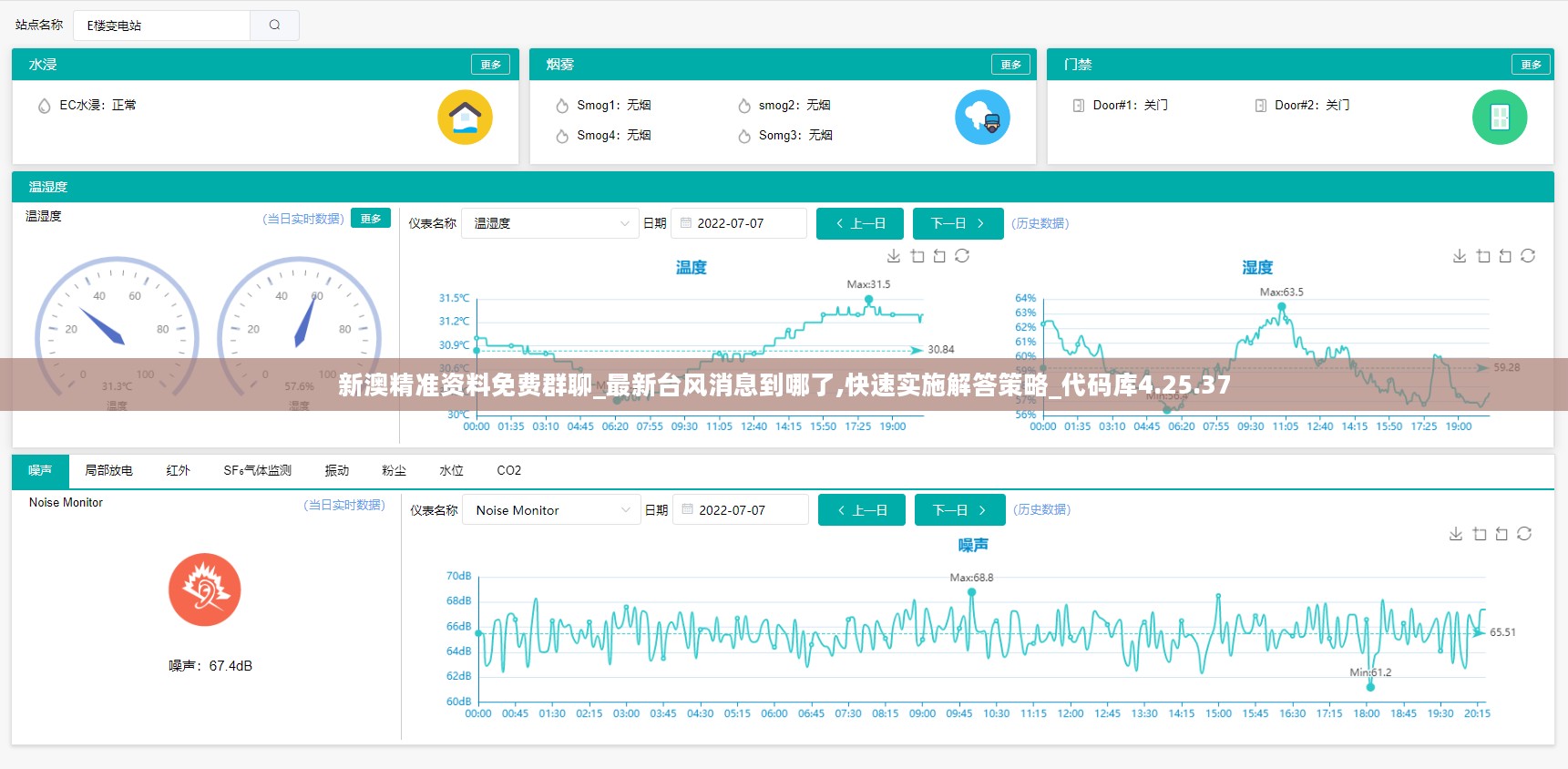
Task: Enable area zoom on 温度 chart
Action: click(x=917, y=256)
